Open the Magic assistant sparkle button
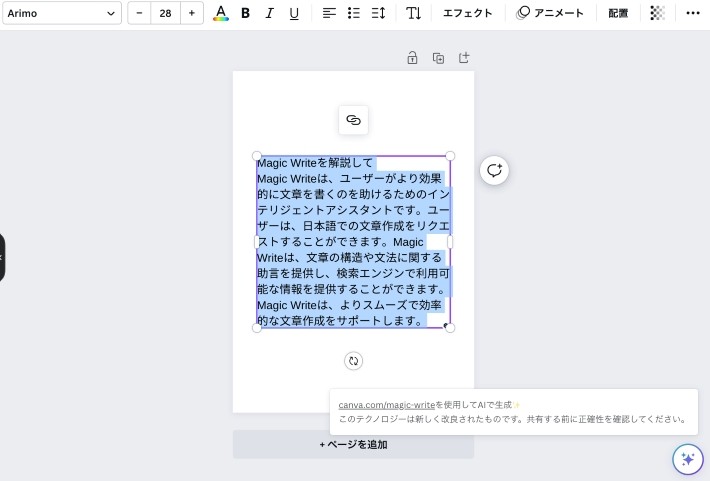 click(x=688, y=459)
